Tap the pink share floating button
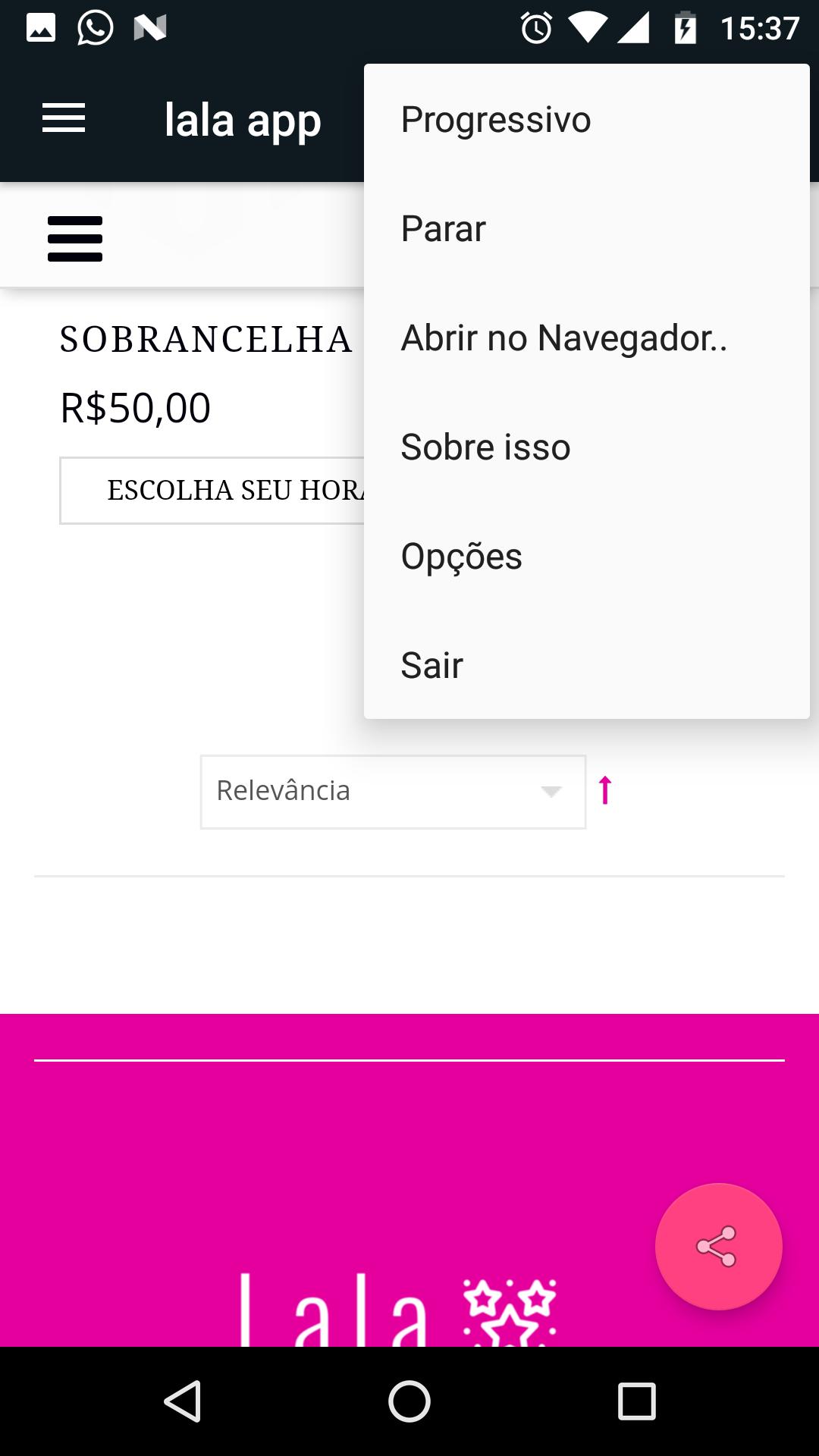 click(x=718, y=1246)
